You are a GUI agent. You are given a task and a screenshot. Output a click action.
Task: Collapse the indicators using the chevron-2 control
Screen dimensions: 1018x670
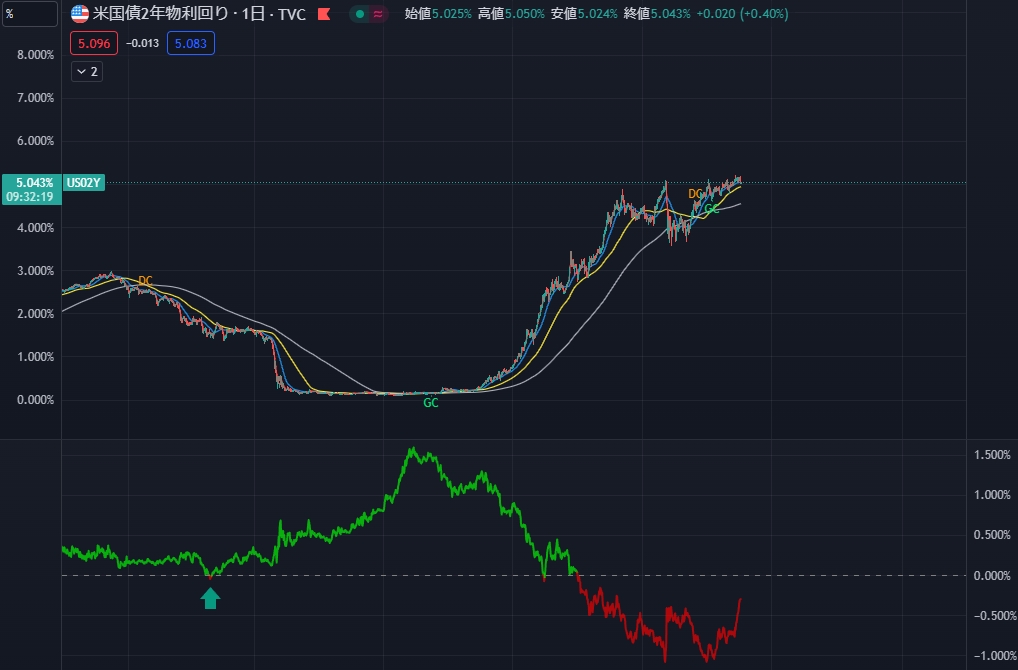(x=86, y=71)
